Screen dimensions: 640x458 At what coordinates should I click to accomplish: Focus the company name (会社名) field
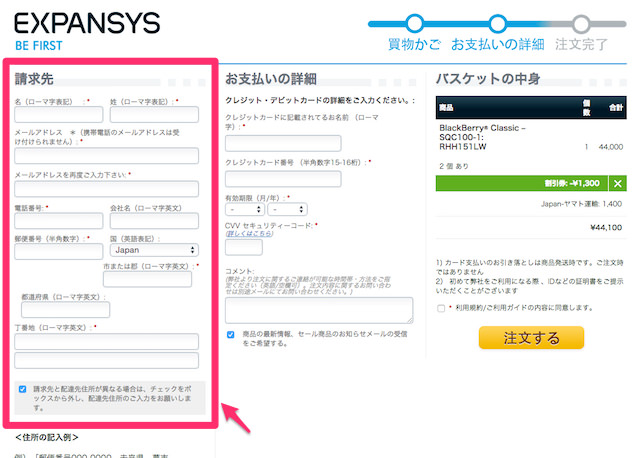pyautogui.click(x=154, y=221)
